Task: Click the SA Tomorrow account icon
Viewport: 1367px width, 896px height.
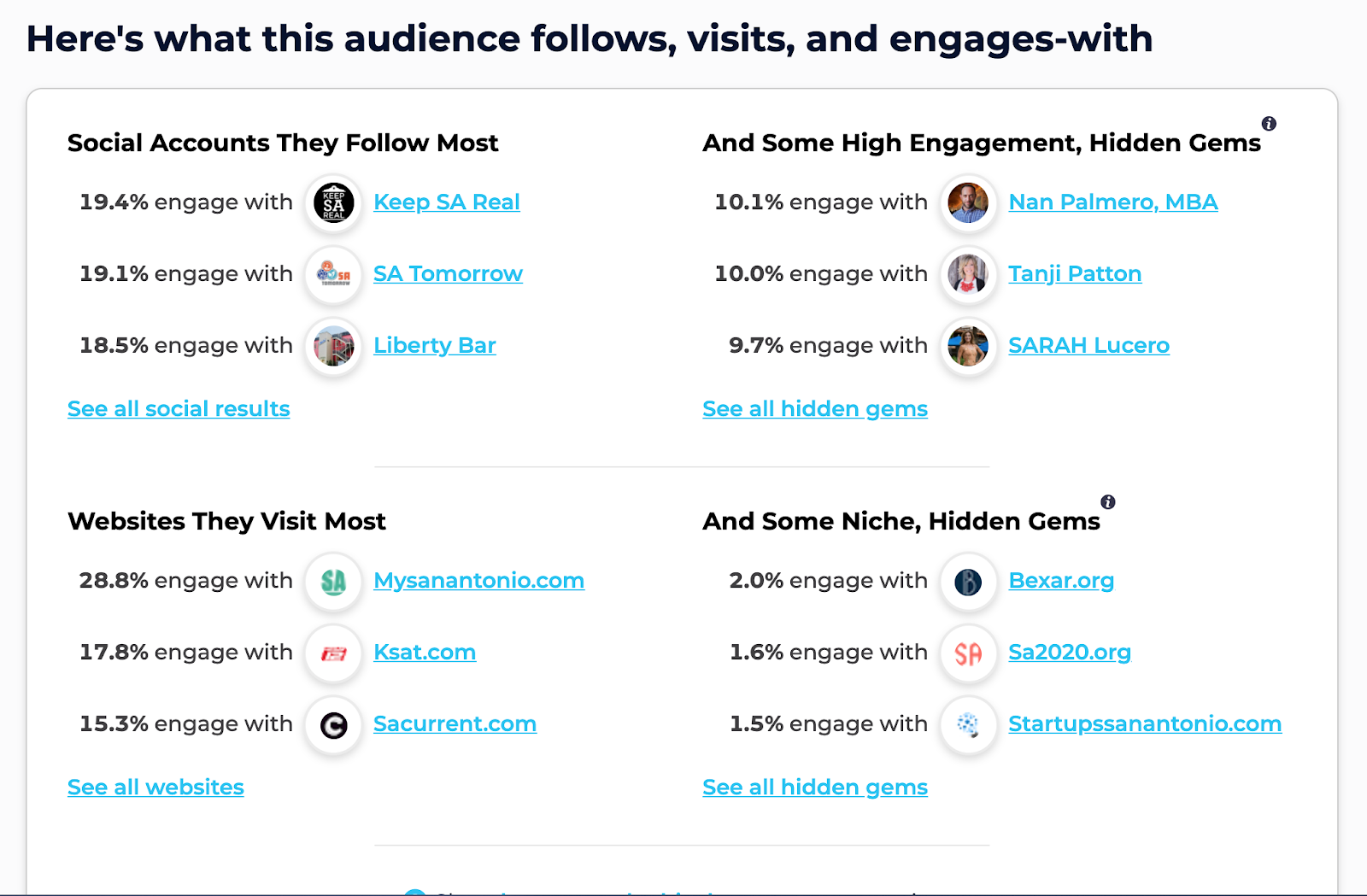Action: 334,275
